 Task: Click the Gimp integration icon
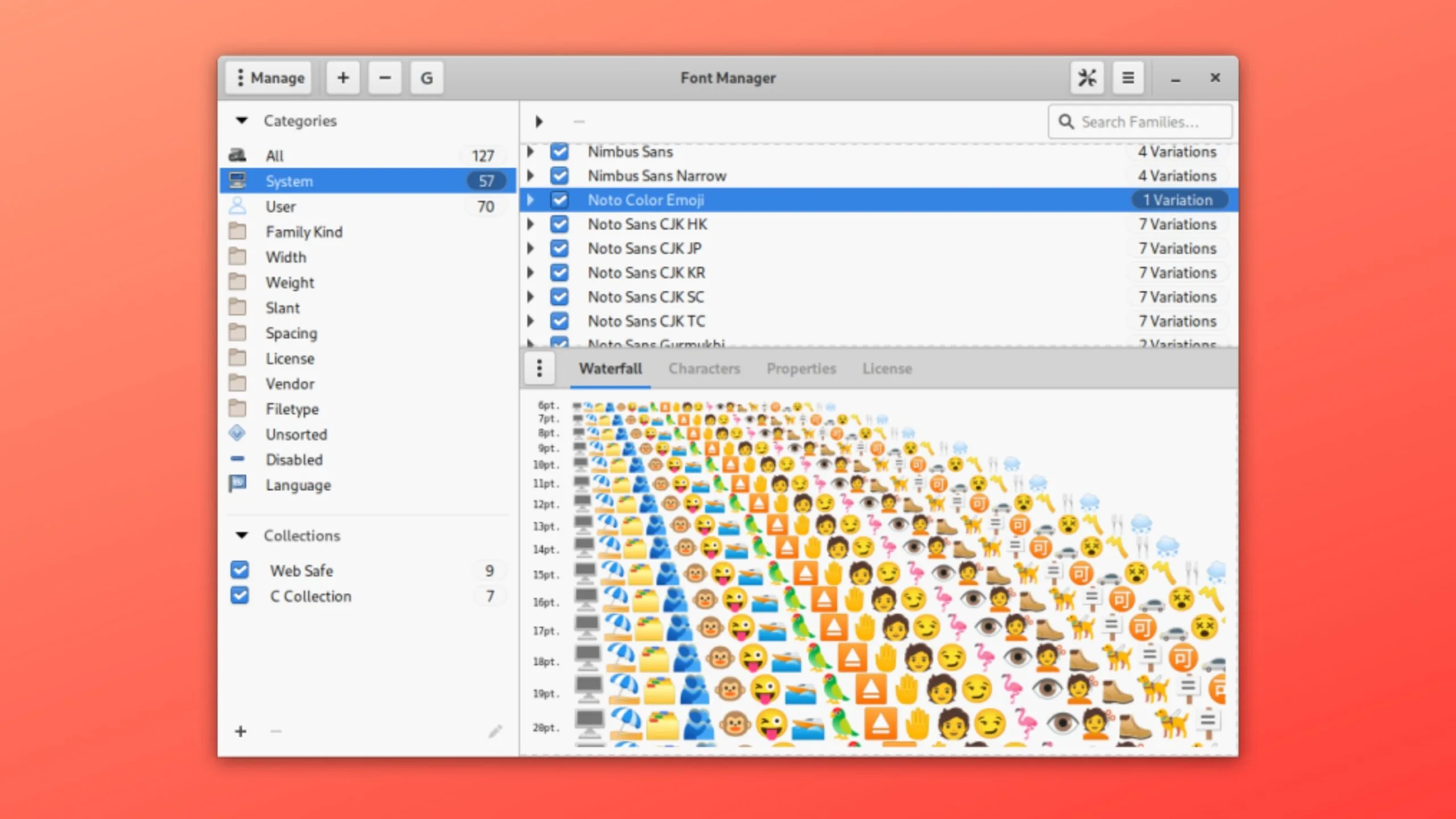[x=427, y=77]
